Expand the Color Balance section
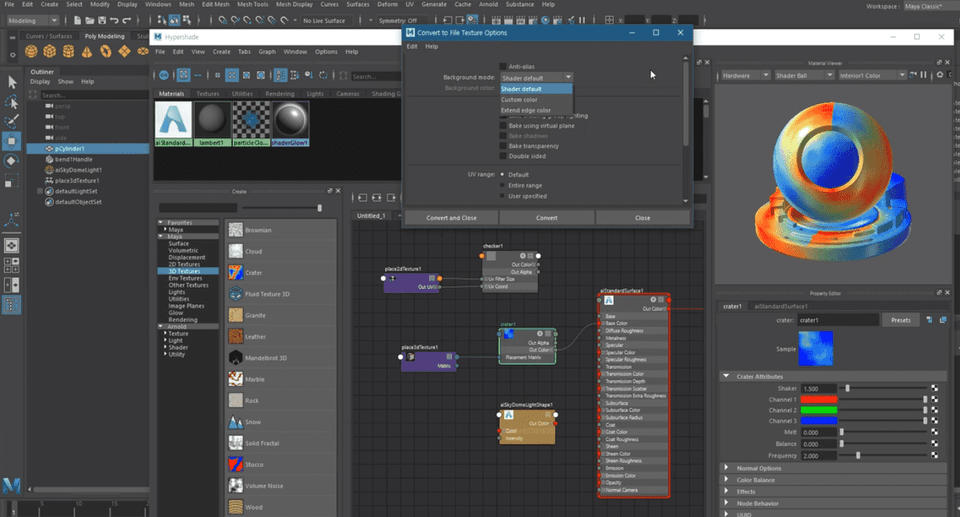This screenshot has height=517, width=960. point(727,480)
